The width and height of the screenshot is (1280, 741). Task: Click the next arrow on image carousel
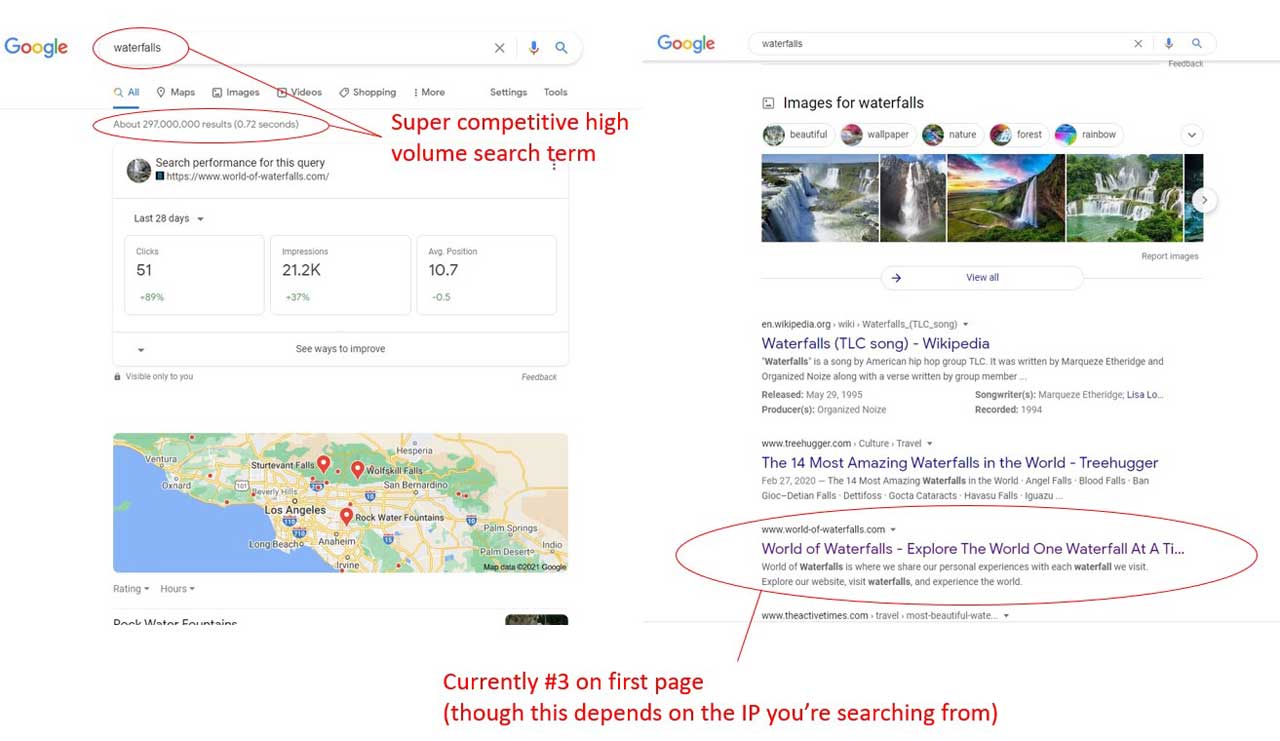1204,200
